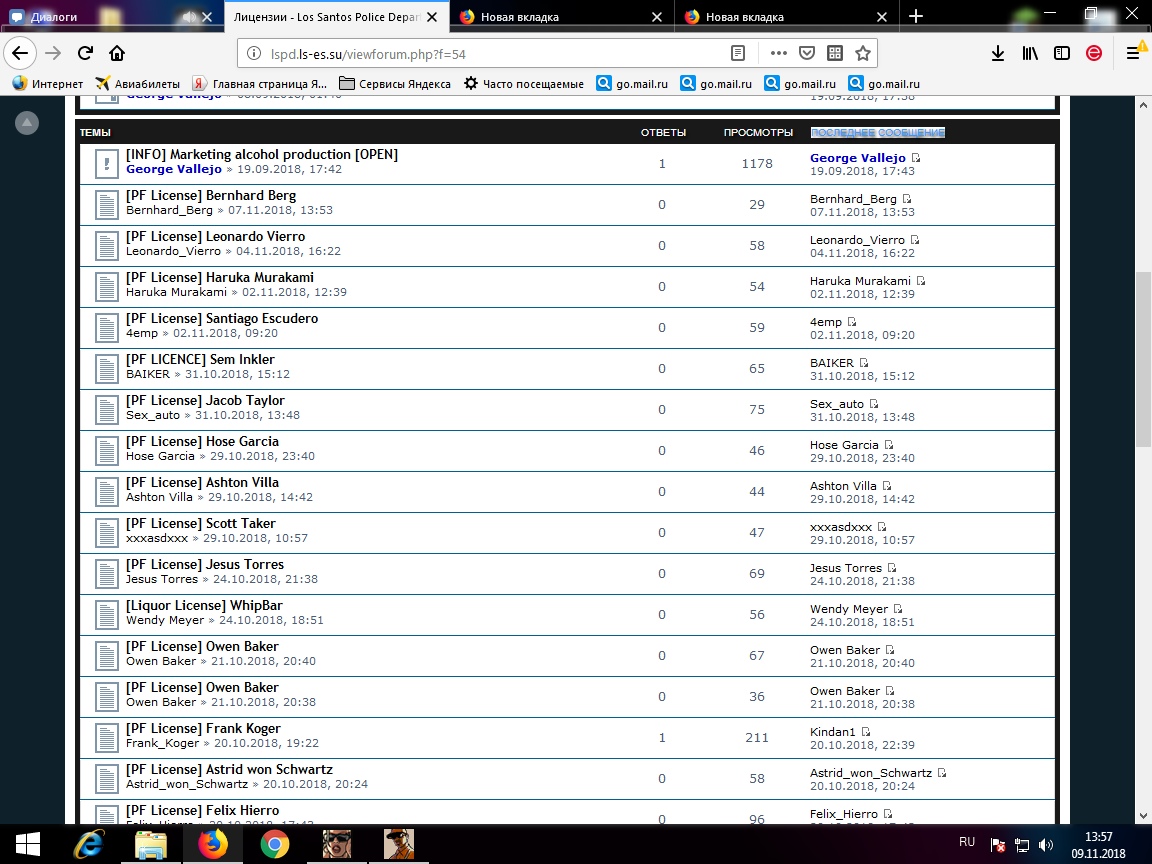
Task: Jump to latest post by Kindan1
Action: pyautogui.click(x=866, y=733)
